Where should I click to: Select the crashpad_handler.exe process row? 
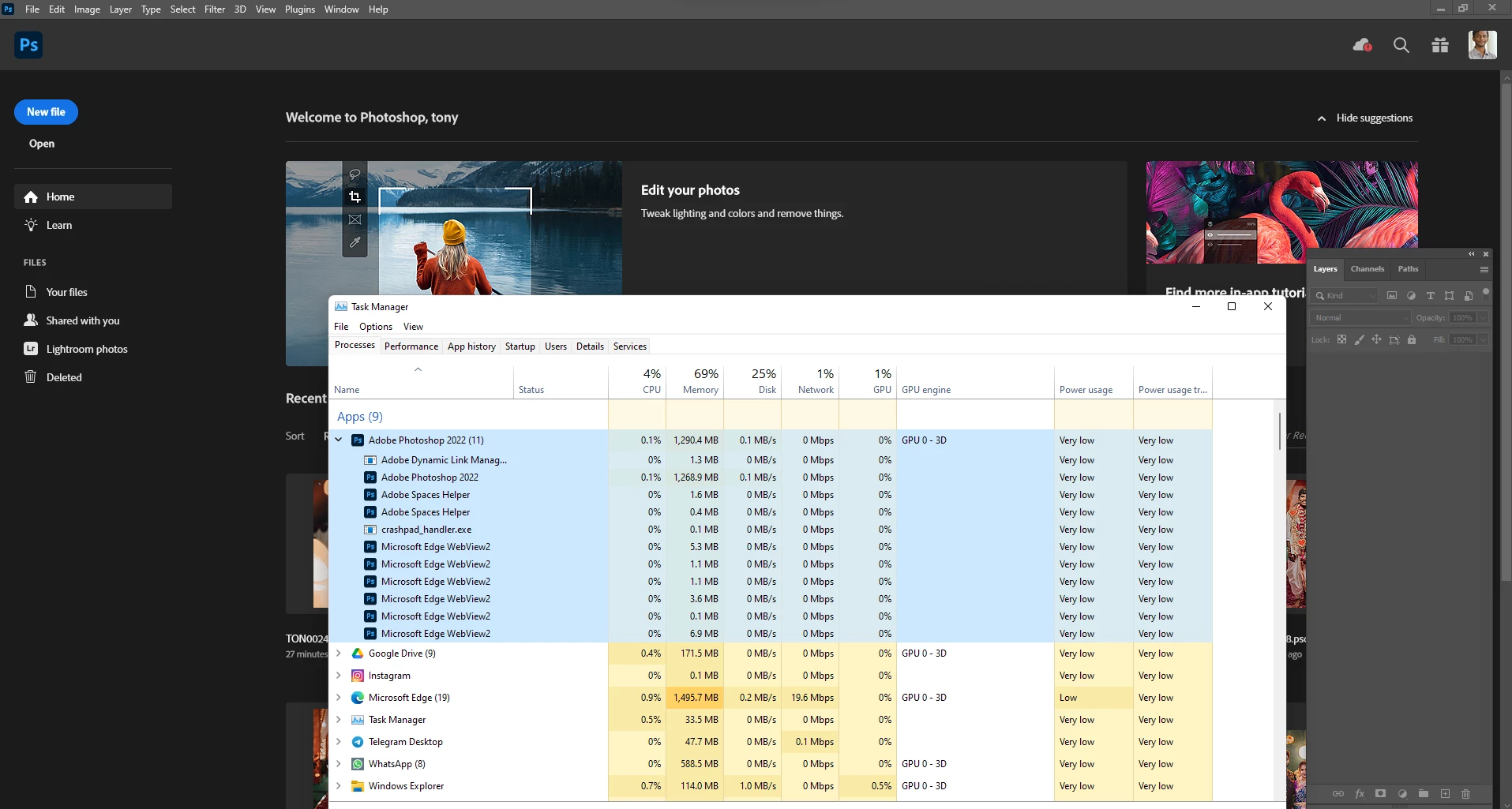pos(770,530)
